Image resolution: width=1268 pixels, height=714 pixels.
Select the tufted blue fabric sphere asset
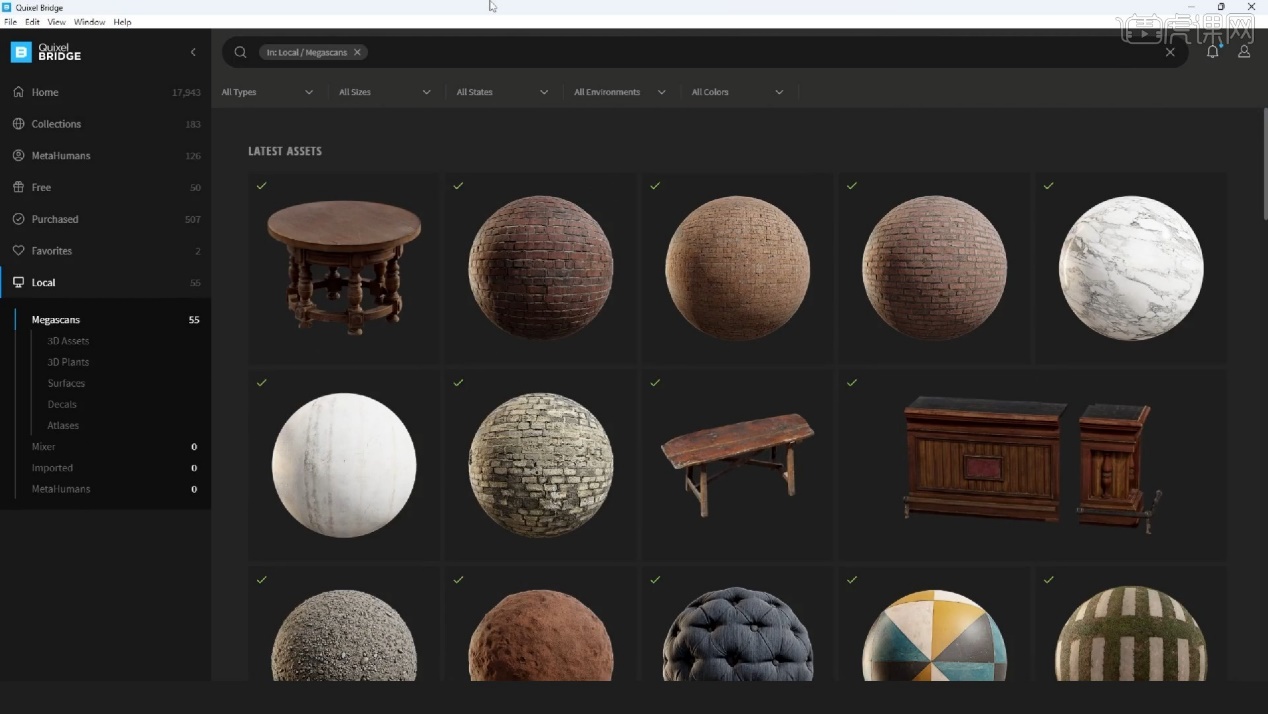(738, 624)
